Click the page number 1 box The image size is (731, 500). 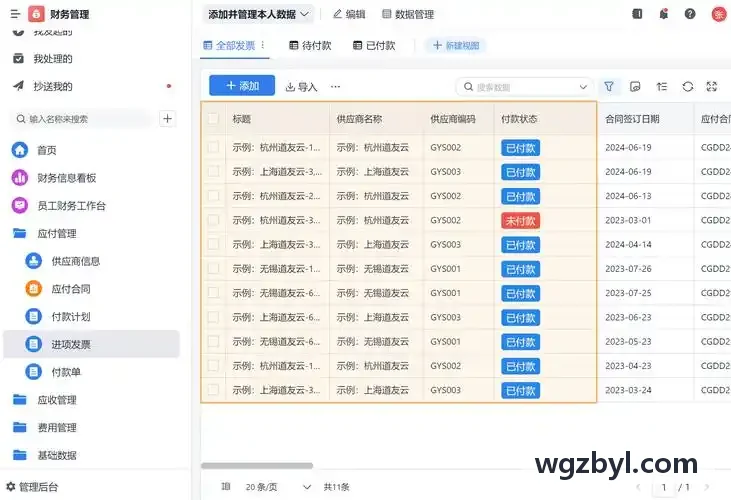point(664,487)
